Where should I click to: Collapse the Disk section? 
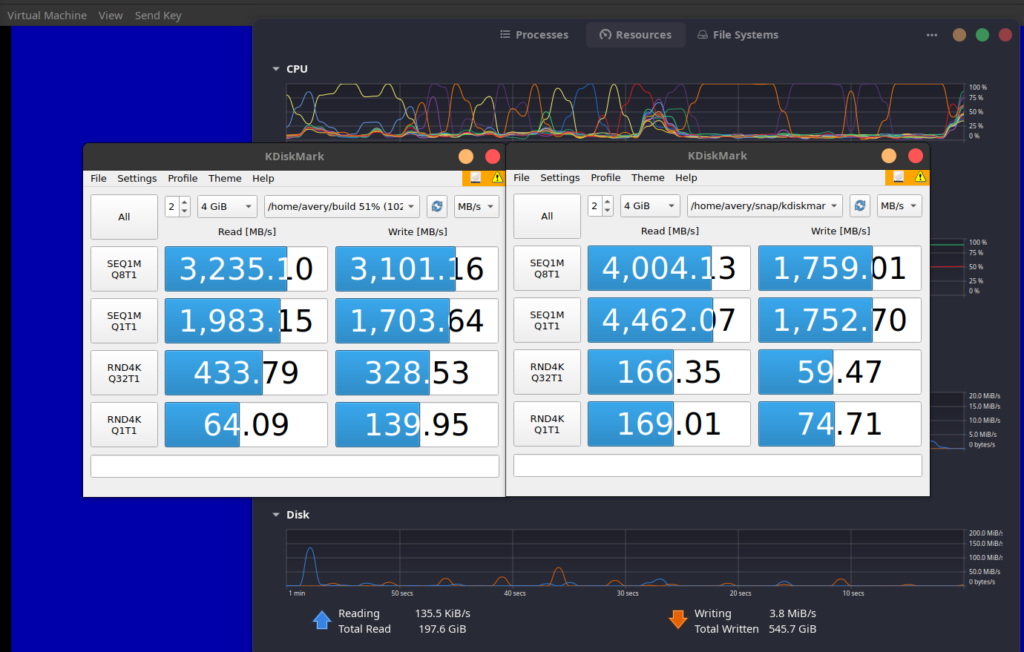(x=276, y=515)
